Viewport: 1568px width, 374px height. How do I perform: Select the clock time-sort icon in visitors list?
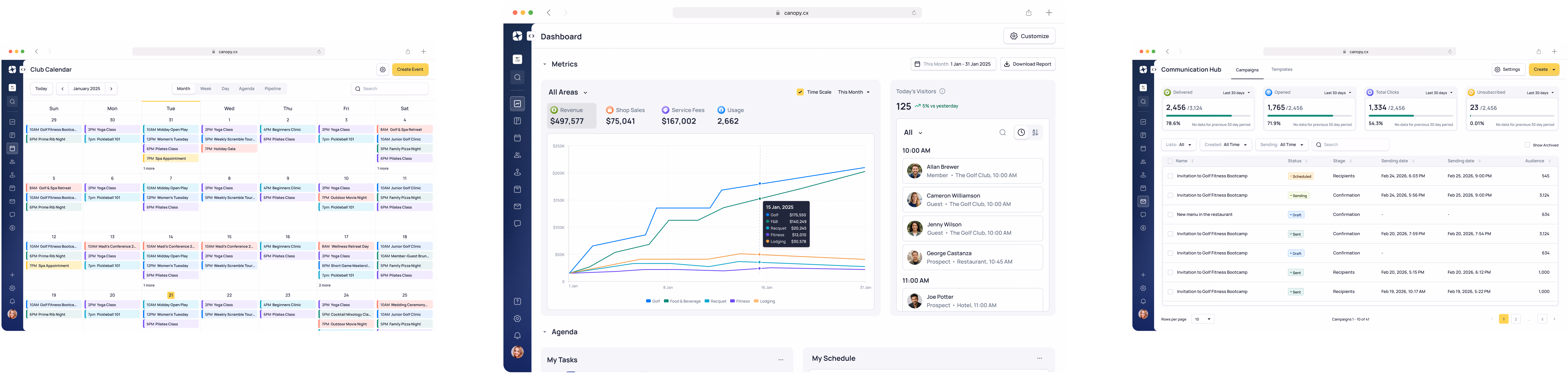(x=1021, y=132)
